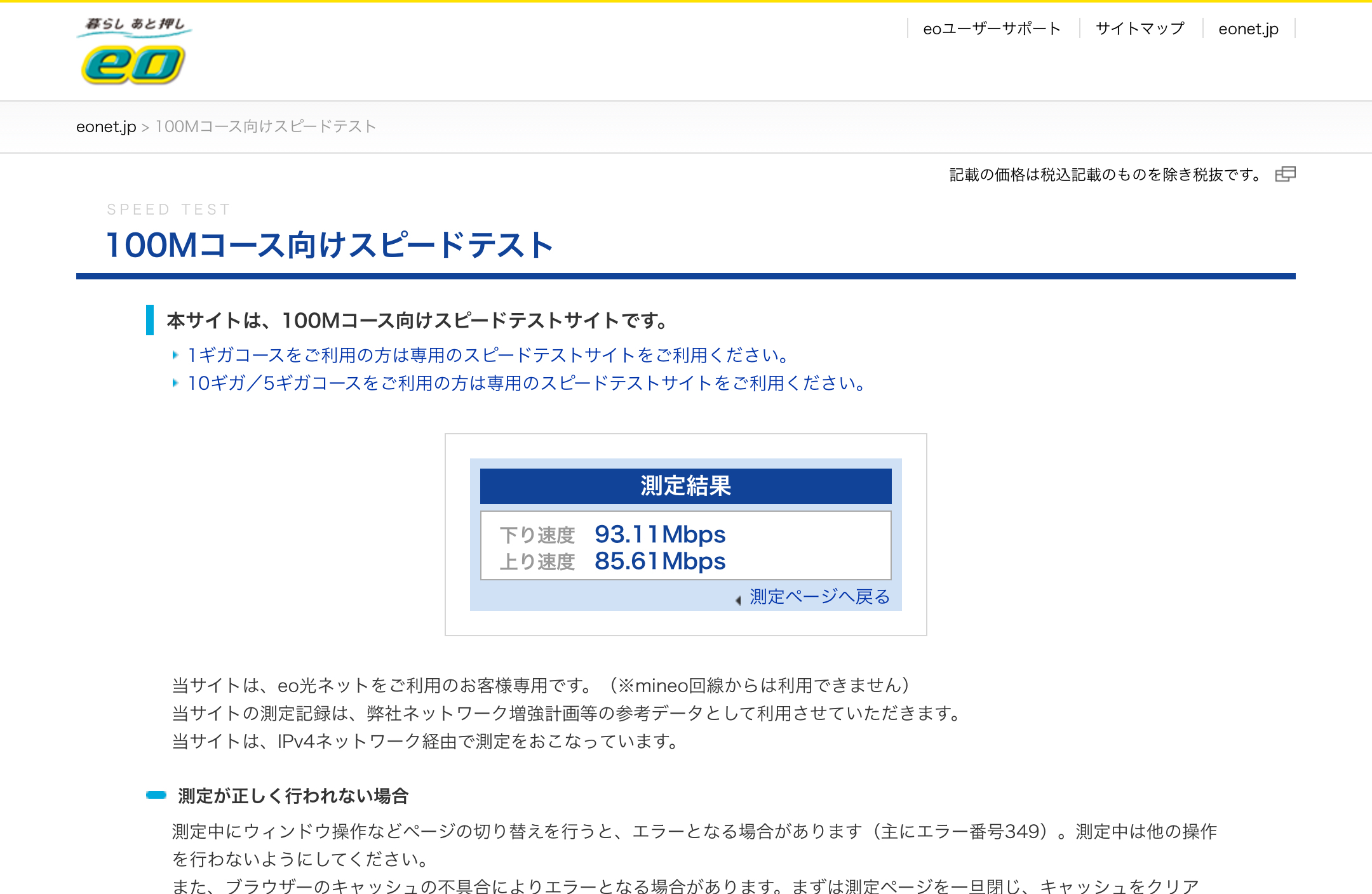
Task: Click the large 100Mコース向けスピードテスト page heading
Action: click(x=330, y=245)
